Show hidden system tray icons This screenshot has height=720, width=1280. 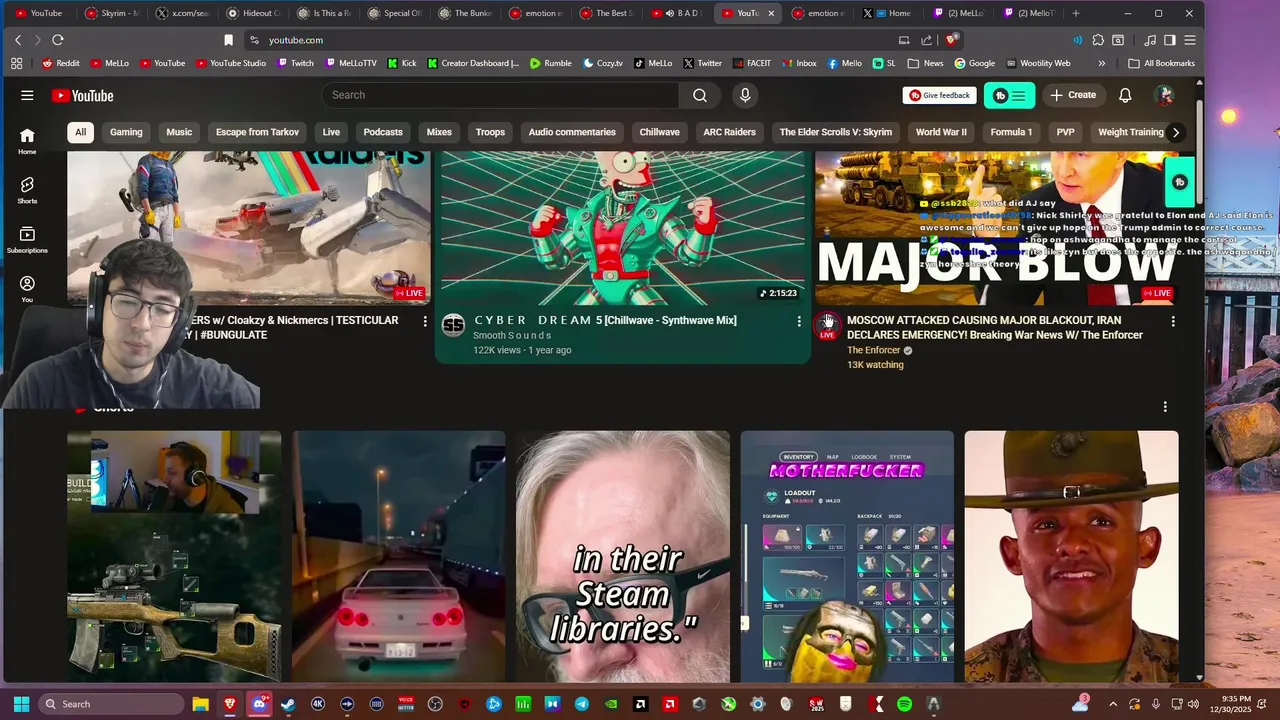pos(1113,704)
